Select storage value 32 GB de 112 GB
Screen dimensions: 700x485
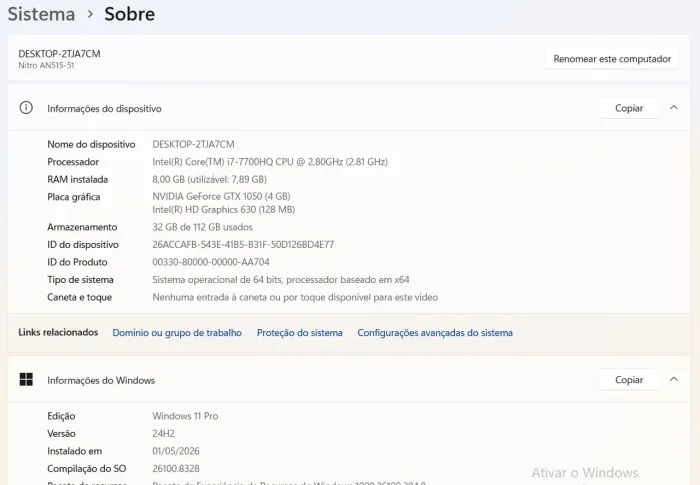click(202, 227)
